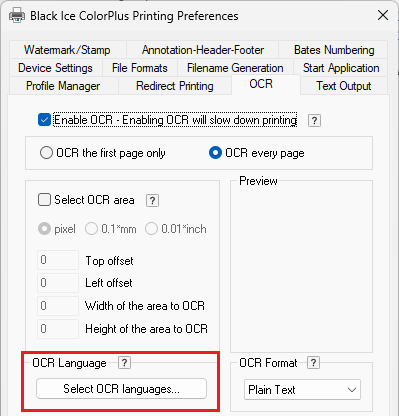
Task: Enable the Select OCR area checkbox
Action: (x=44, y=200)
